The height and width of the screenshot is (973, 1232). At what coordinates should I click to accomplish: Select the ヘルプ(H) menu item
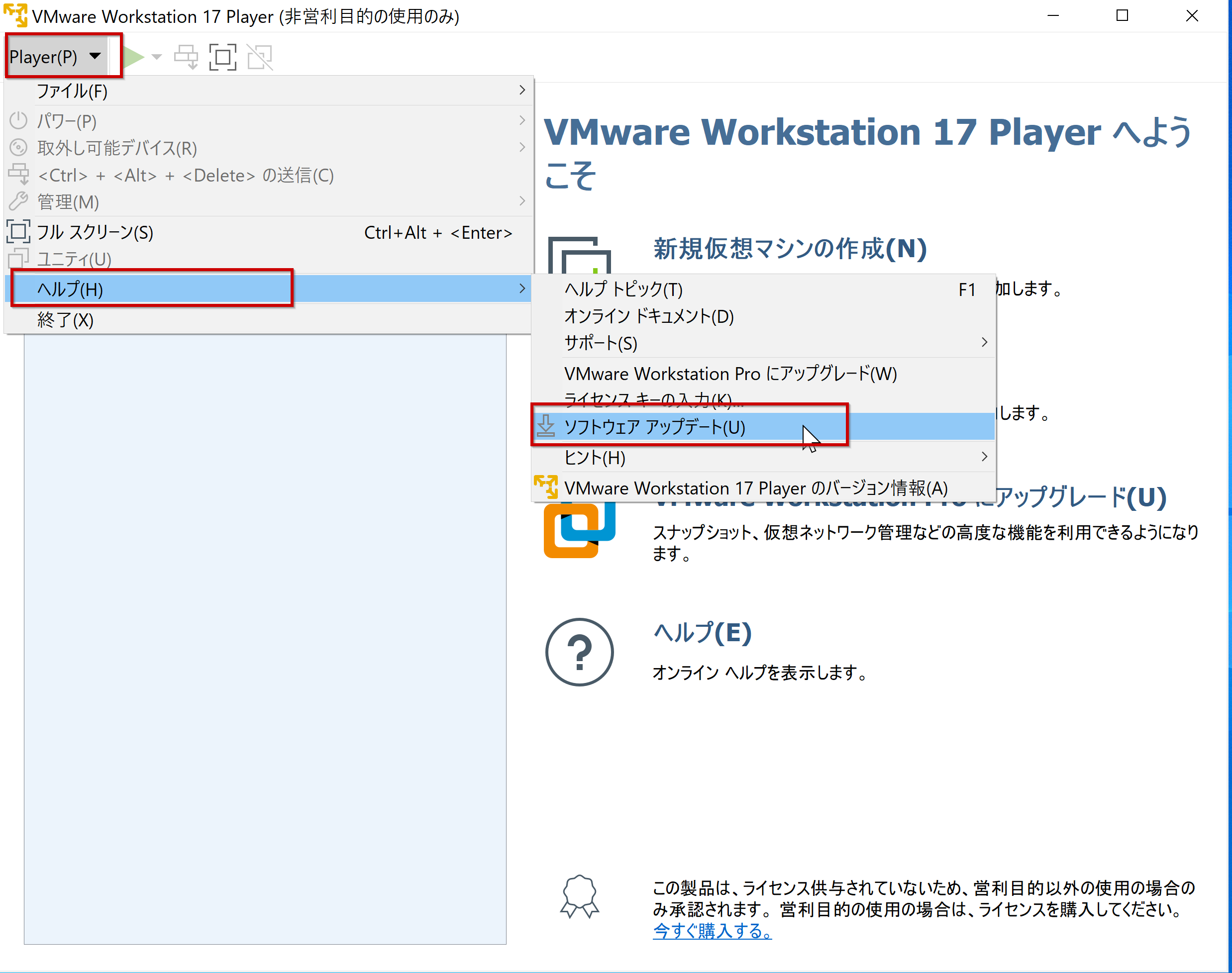coord(268,289)
